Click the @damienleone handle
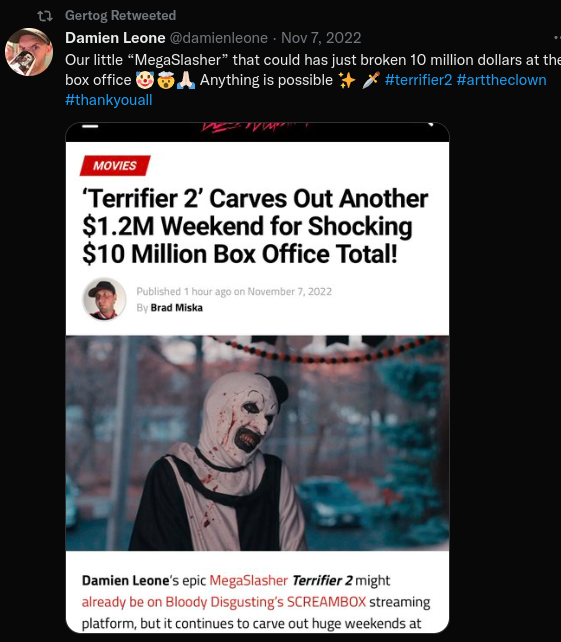 [219, 38]
